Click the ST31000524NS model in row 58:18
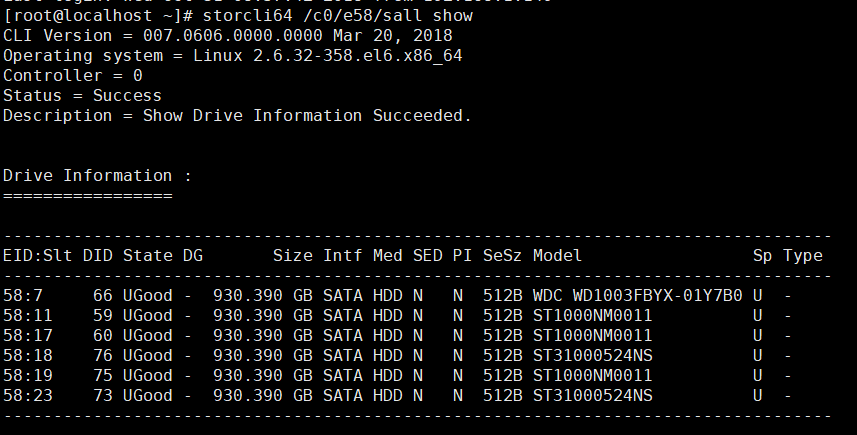 (593, 356)
